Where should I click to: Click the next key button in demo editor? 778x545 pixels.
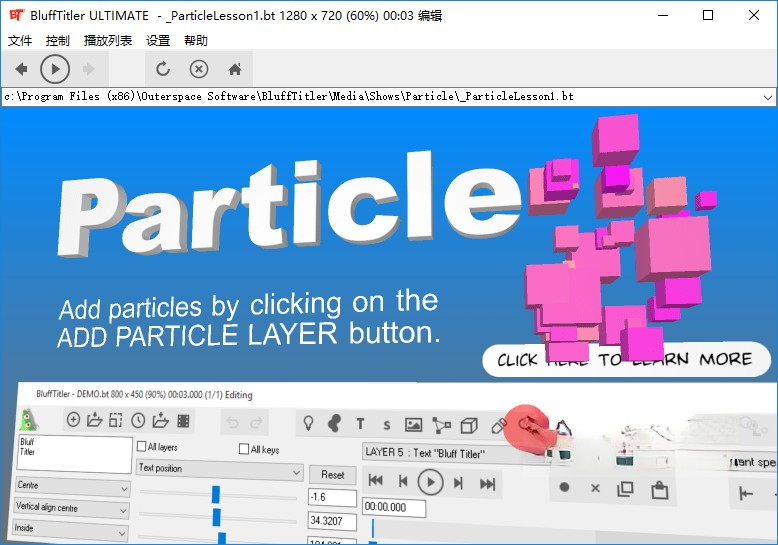click(x=458, y=483)
